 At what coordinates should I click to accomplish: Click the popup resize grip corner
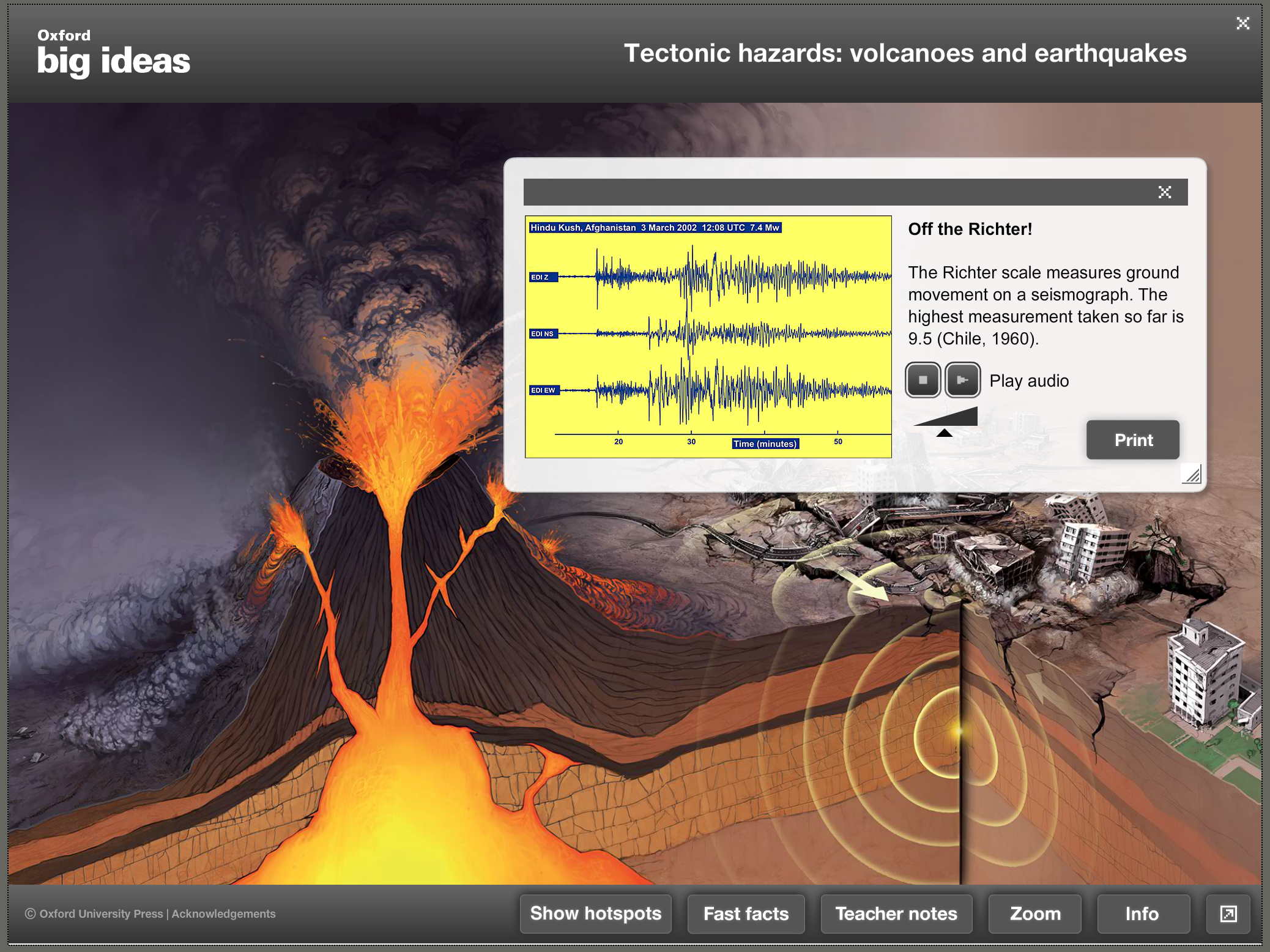(x=1192, y=474)
